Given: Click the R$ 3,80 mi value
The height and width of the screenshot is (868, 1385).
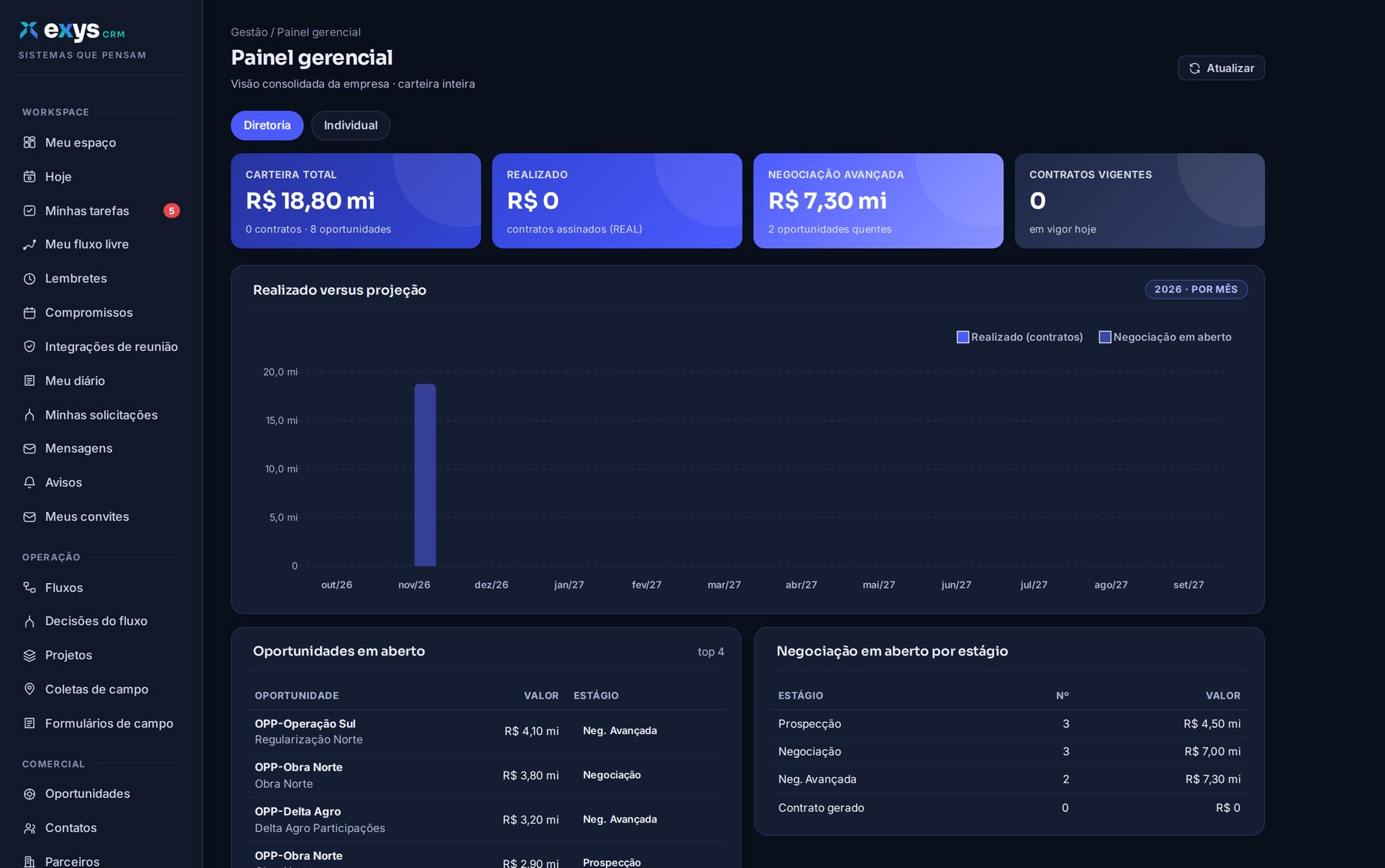Looking at the screenshot, I should tap(531, 776).
